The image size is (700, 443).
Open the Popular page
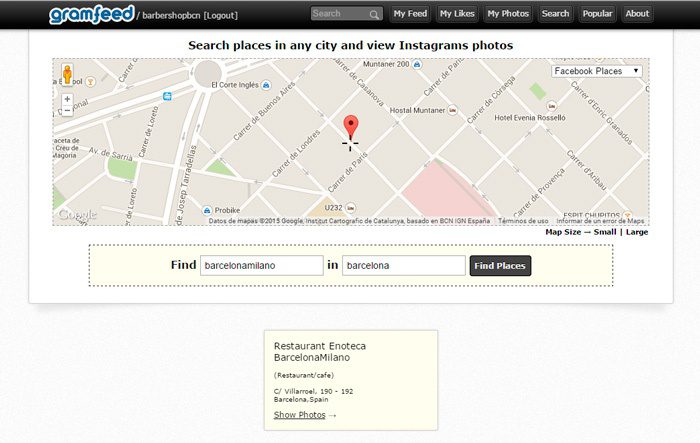(x=597, y=14)
